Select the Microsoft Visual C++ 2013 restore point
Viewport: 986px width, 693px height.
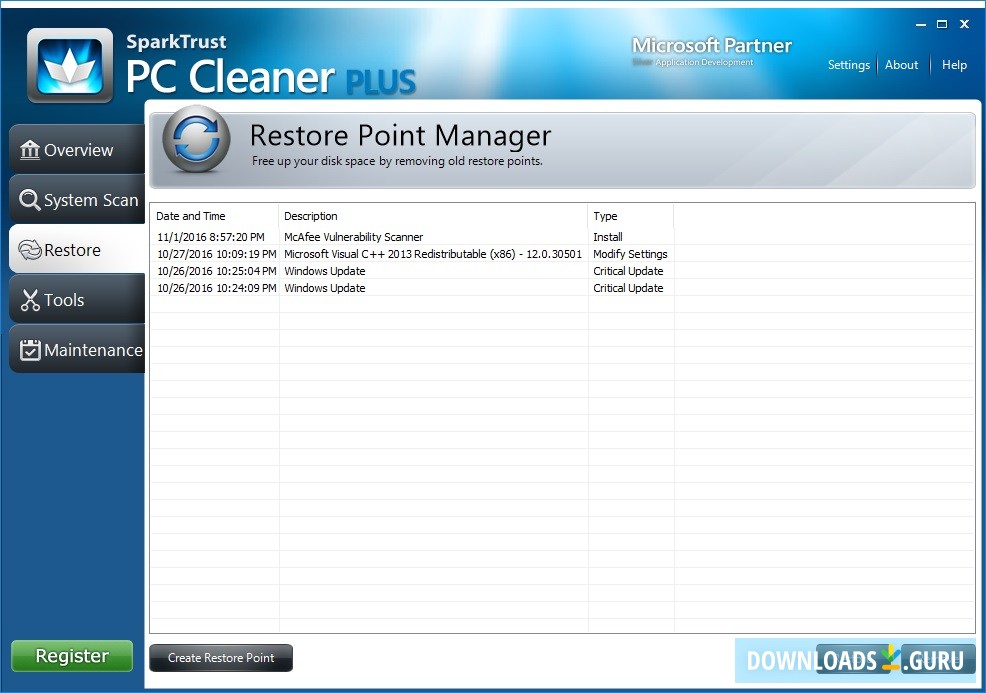[x=433, y=254]
